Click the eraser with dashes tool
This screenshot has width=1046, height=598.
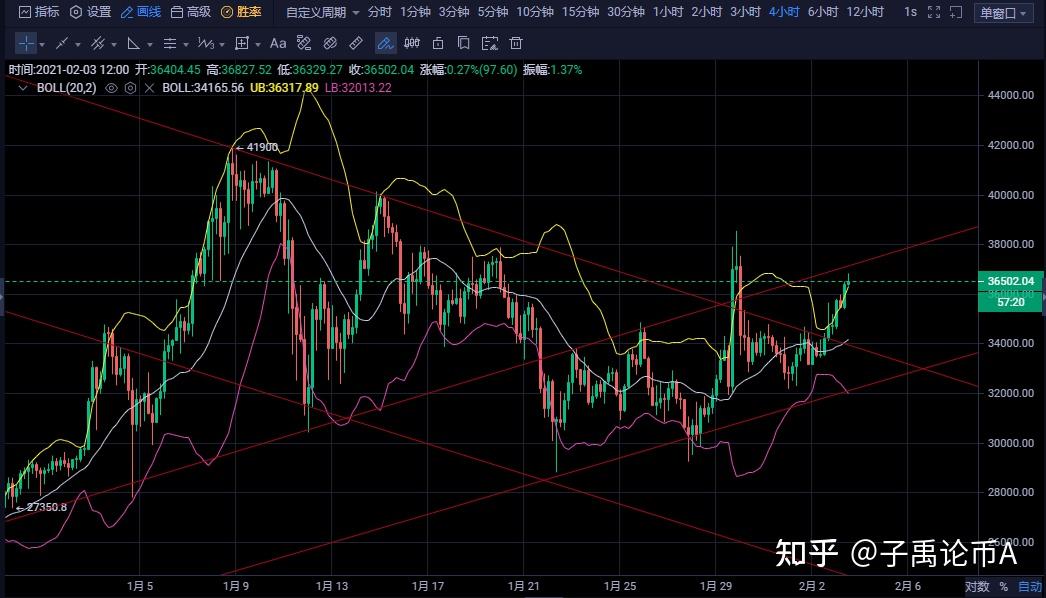304,43
